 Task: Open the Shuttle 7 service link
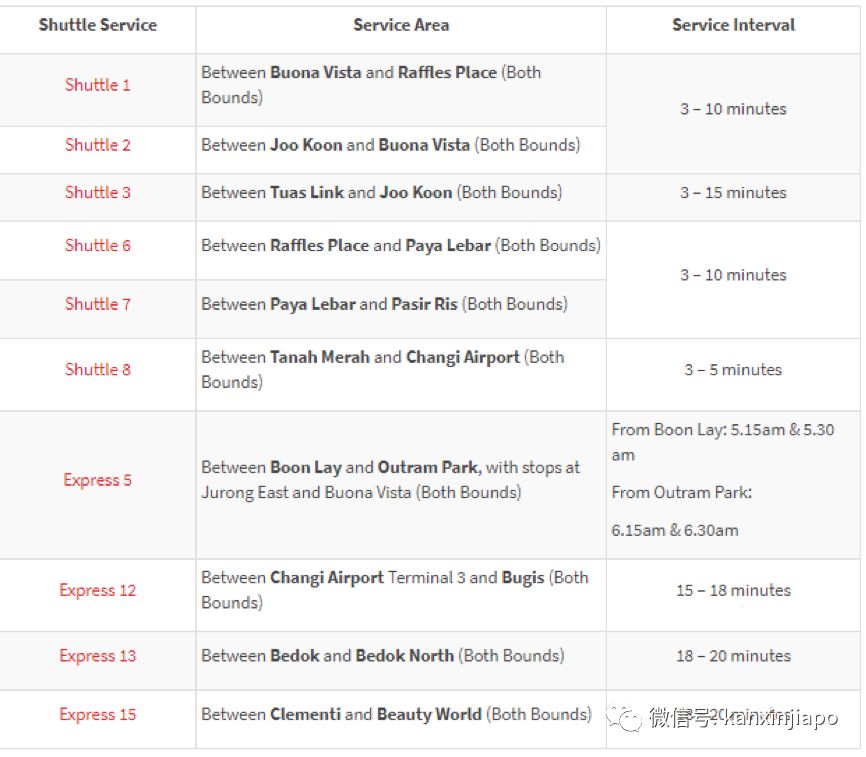[x=98, y=304]
